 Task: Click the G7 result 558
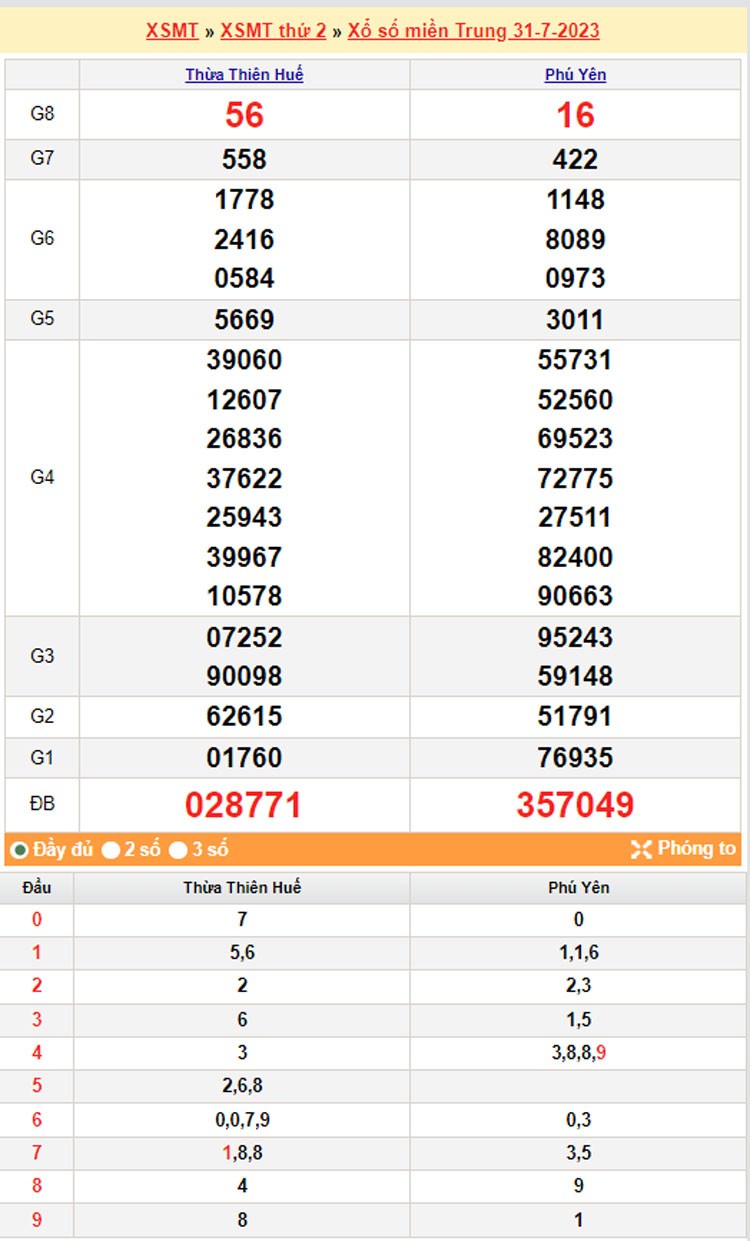(x=244, y=159)
